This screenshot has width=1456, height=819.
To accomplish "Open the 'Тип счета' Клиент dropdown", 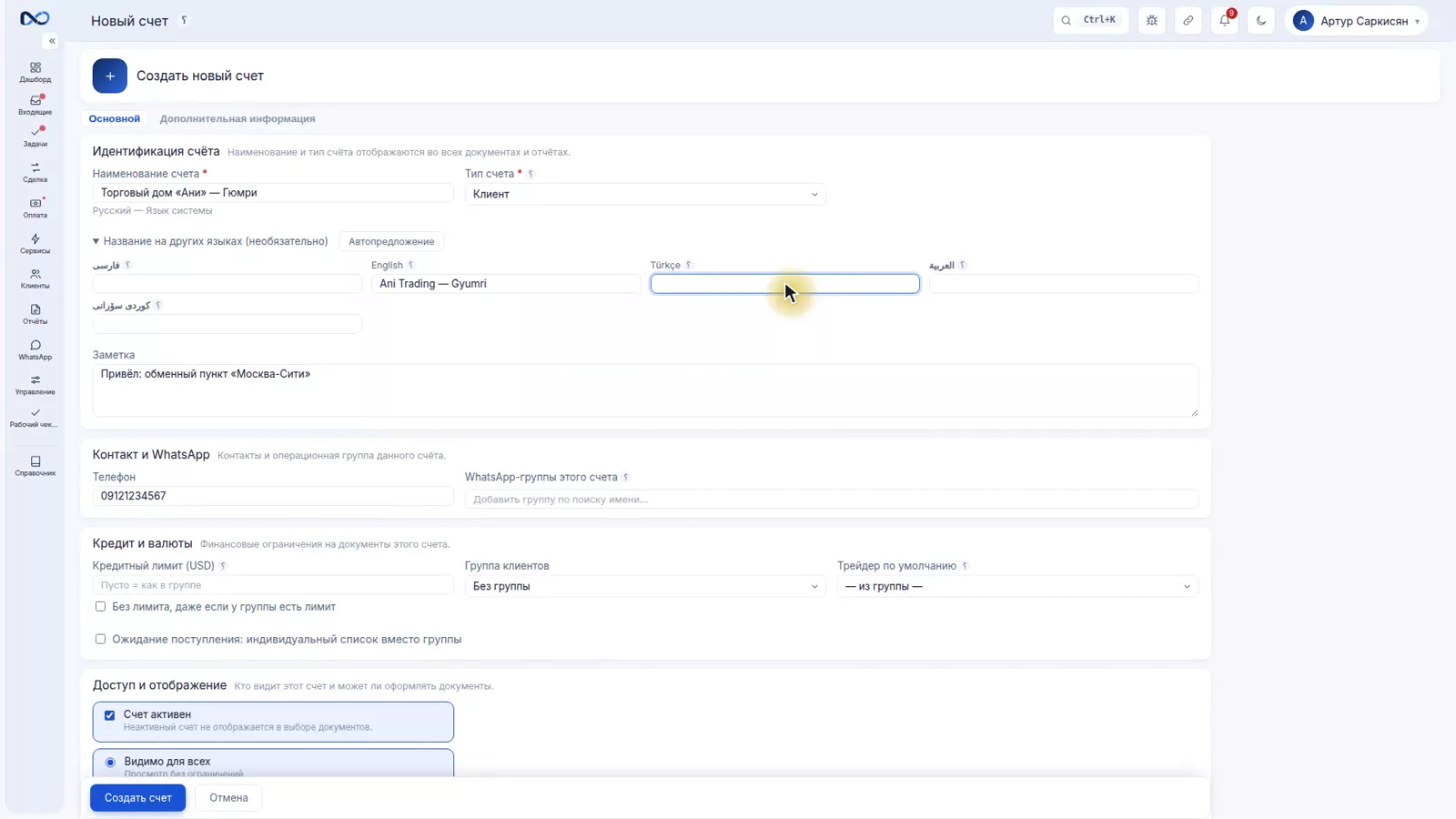I will (645, 194).
